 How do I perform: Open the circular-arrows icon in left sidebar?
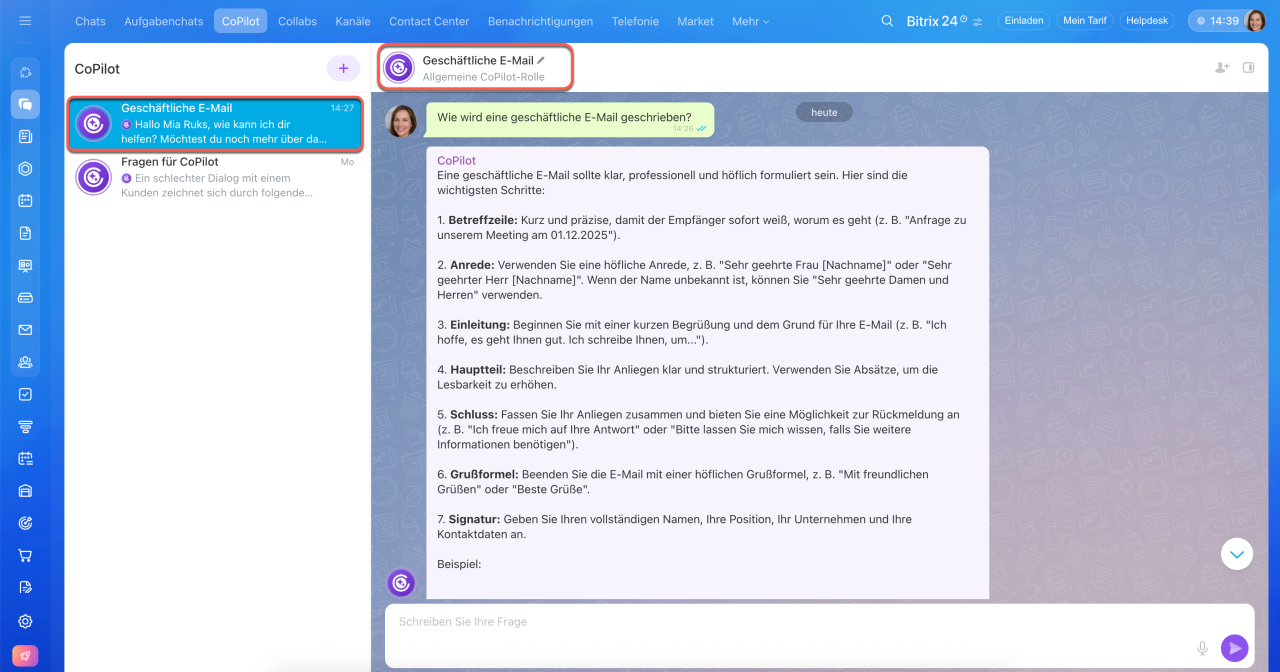pyautogui.click(x=25, y=73)
